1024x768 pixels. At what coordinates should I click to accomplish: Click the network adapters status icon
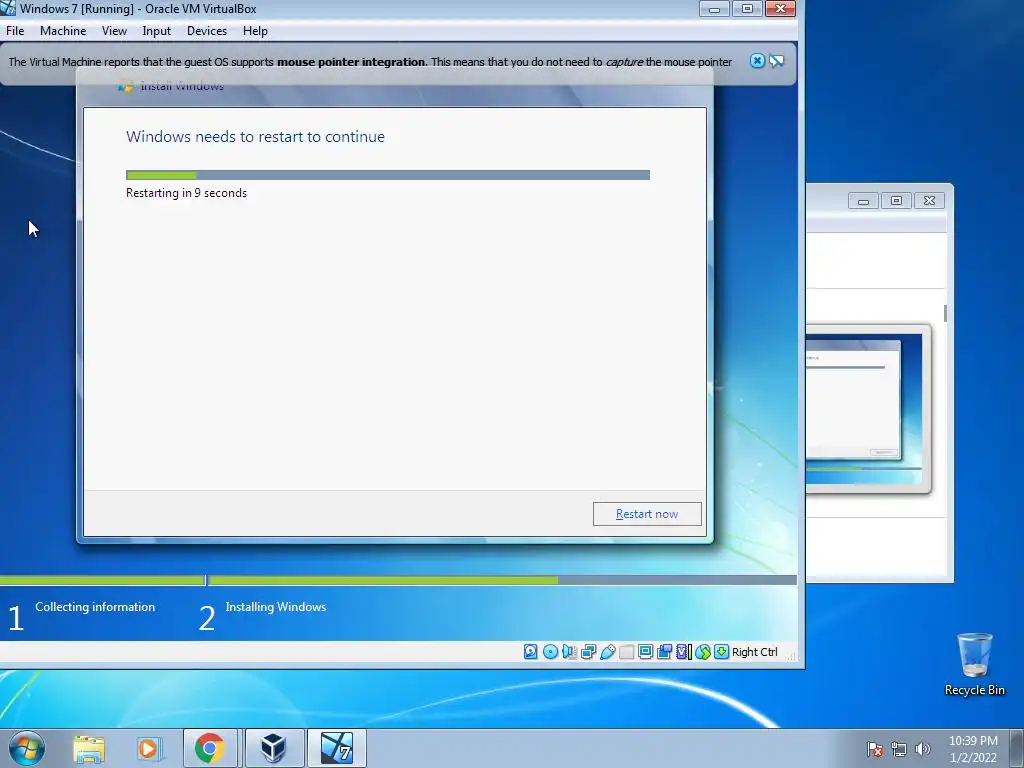[588, 652]
